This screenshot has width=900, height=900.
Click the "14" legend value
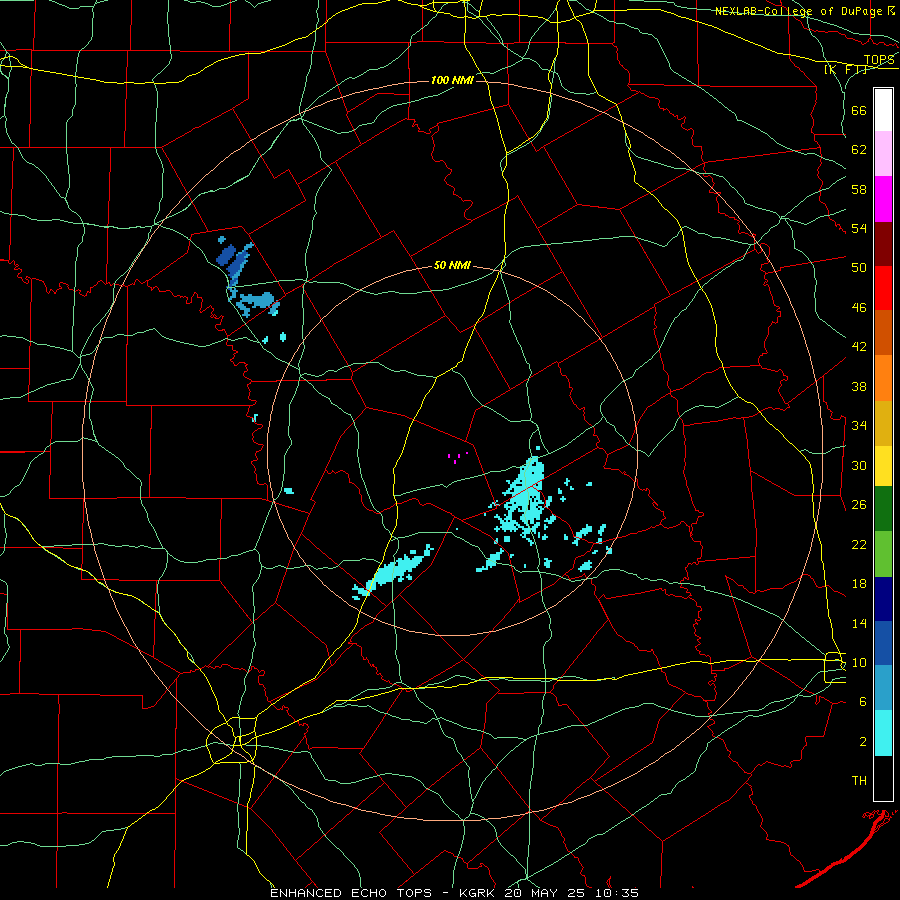[x=859, y=623]
